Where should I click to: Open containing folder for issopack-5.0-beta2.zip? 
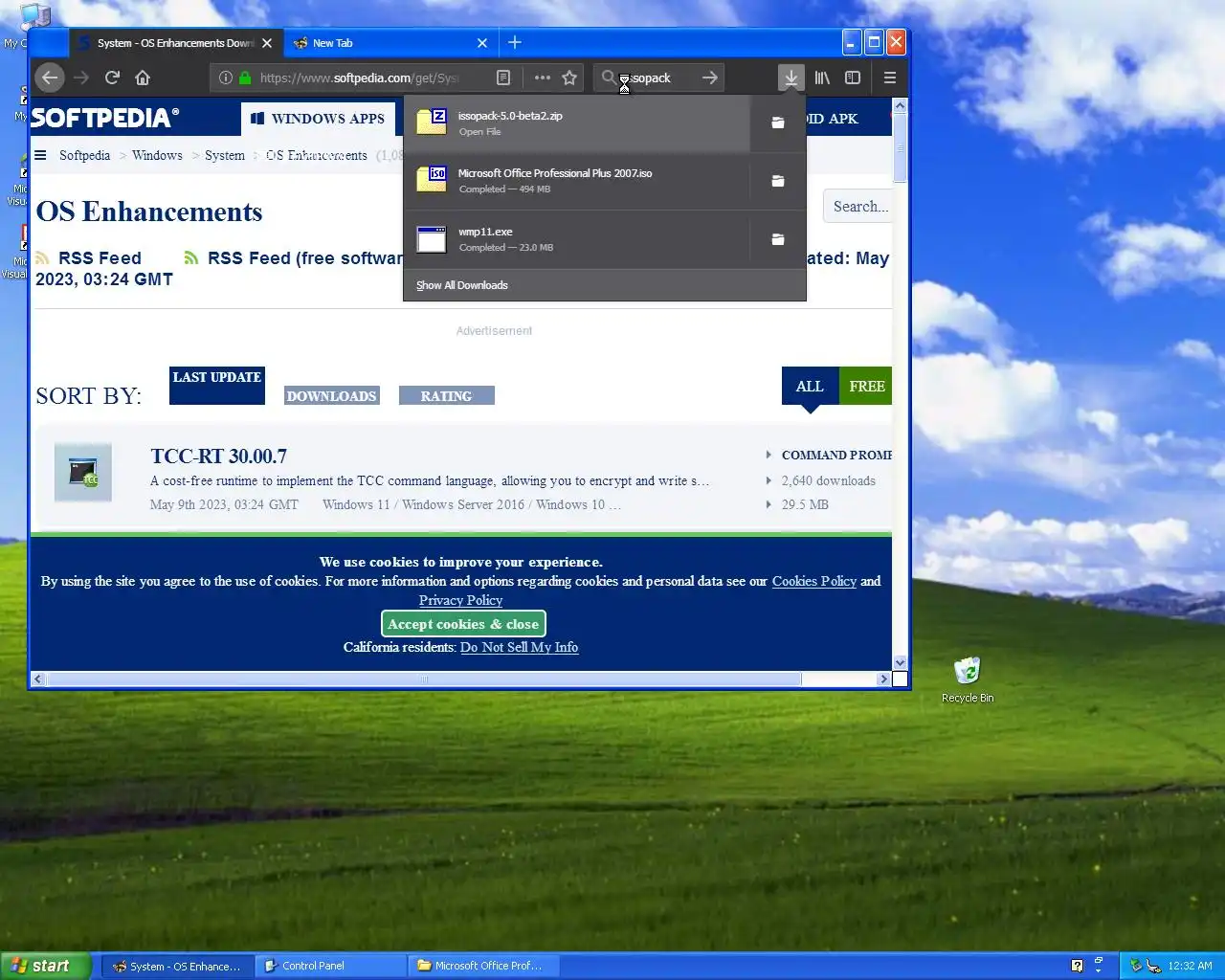click(x=778, y=122)
